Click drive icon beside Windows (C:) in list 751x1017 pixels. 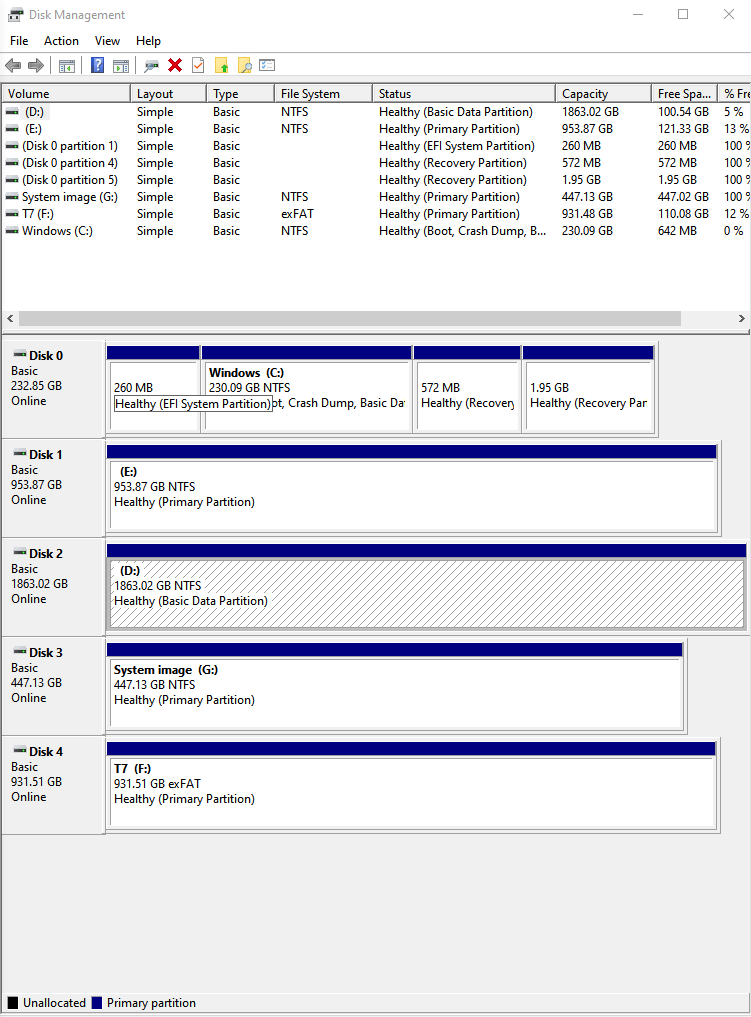click(12, 231)
